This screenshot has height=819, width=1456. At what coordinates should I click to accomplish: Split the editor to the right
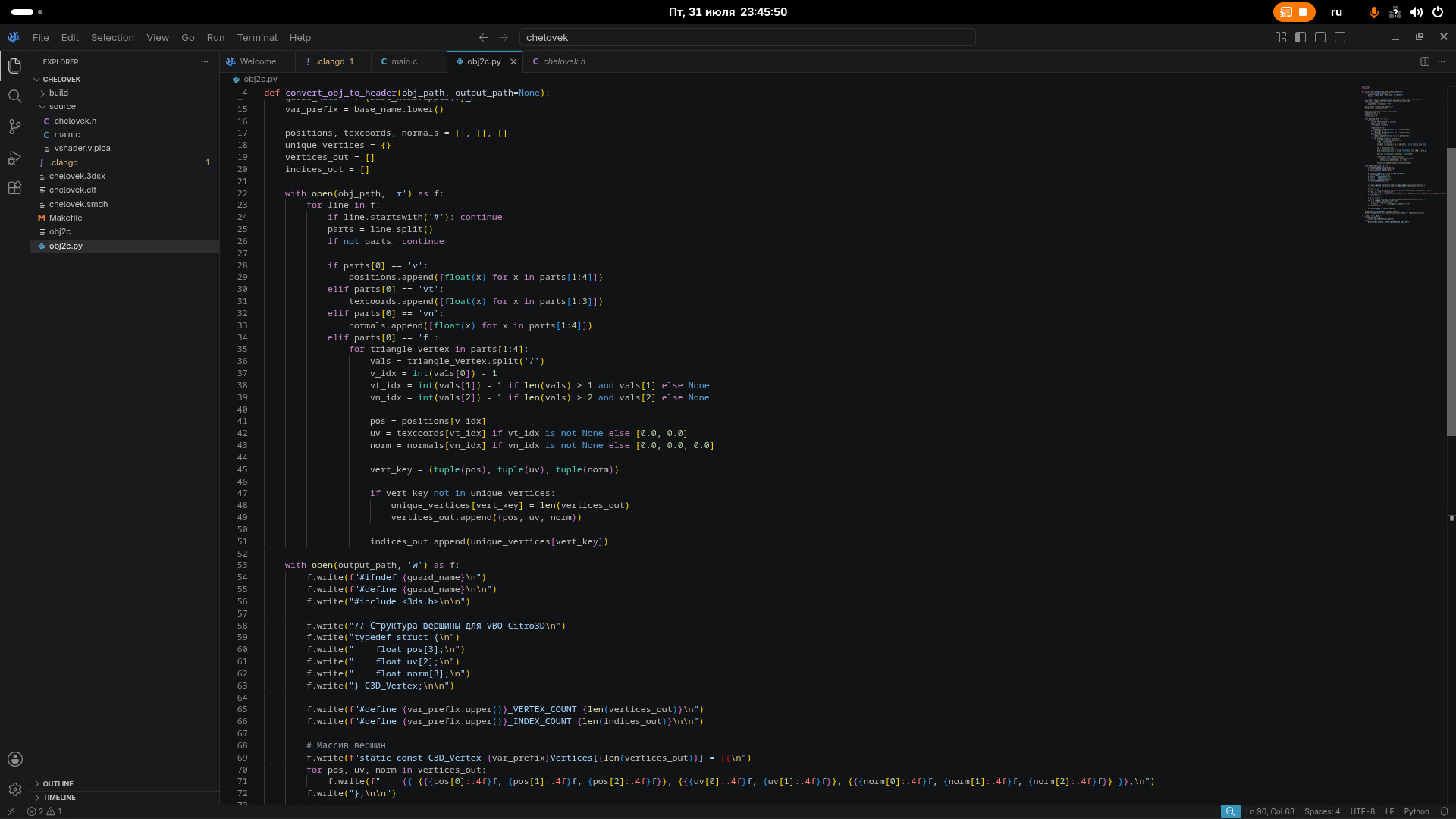coord(1424,61)
